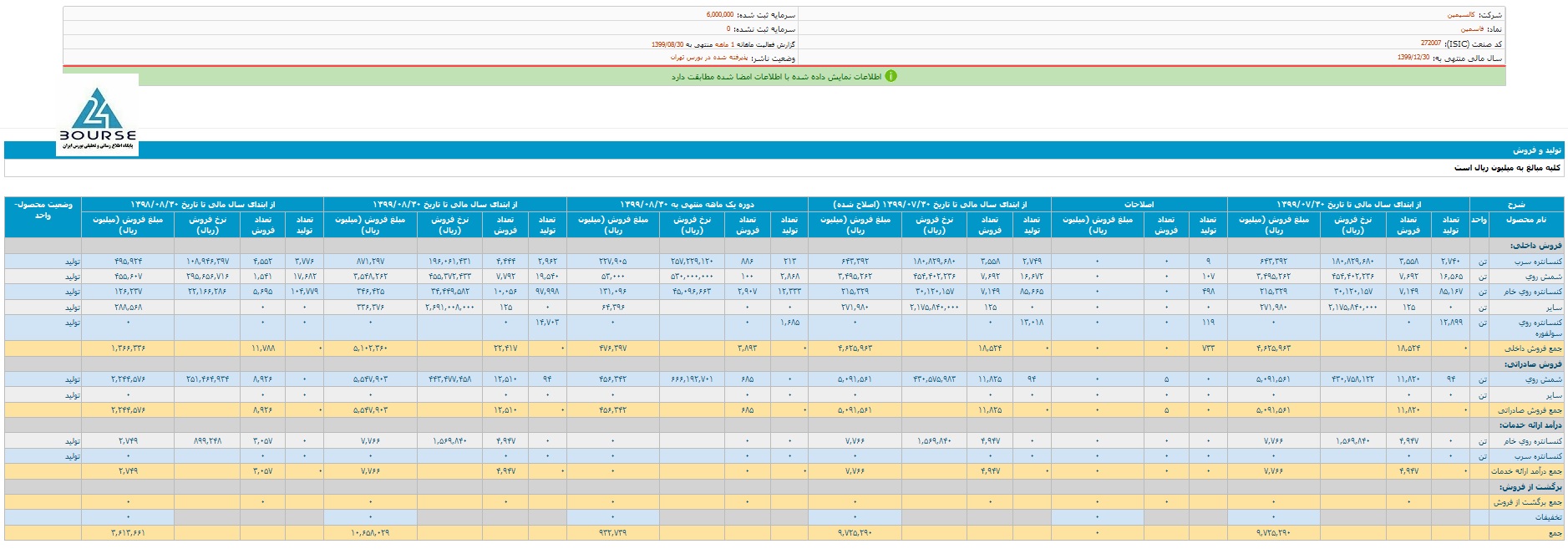This screenshot has height=549, width=1568.
Task: Click the grand total "جمع" label in the last row
Action: tap(1555, 532)
